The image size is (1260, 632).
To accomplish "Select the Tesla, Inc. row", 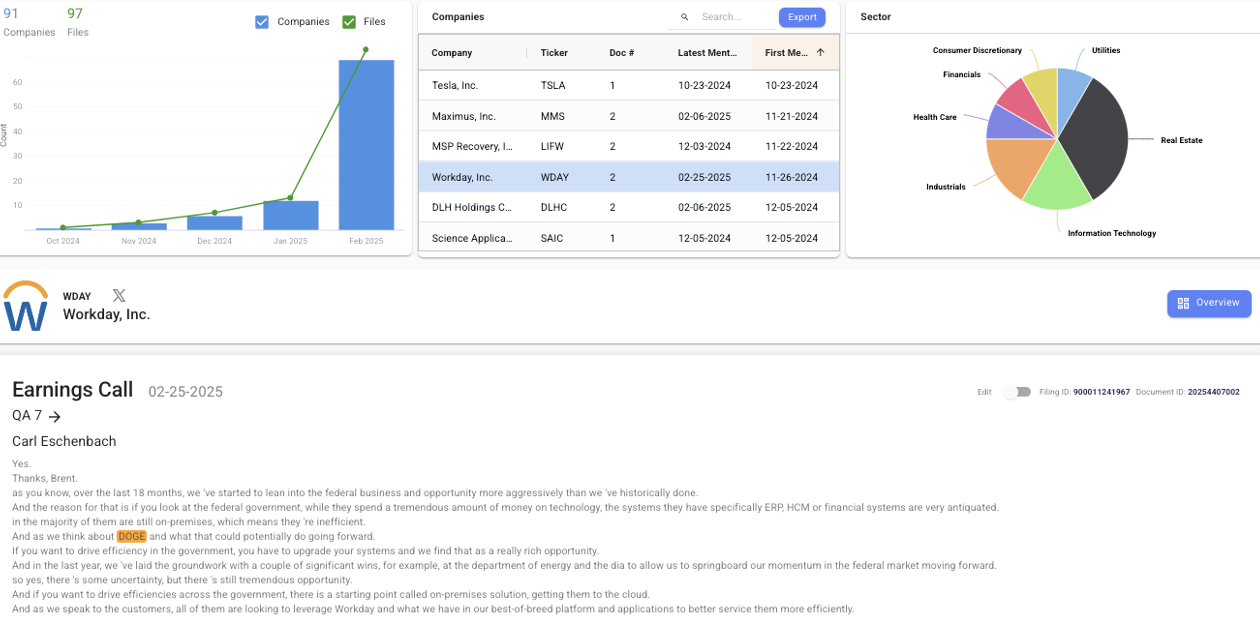I will click(628, 86).
